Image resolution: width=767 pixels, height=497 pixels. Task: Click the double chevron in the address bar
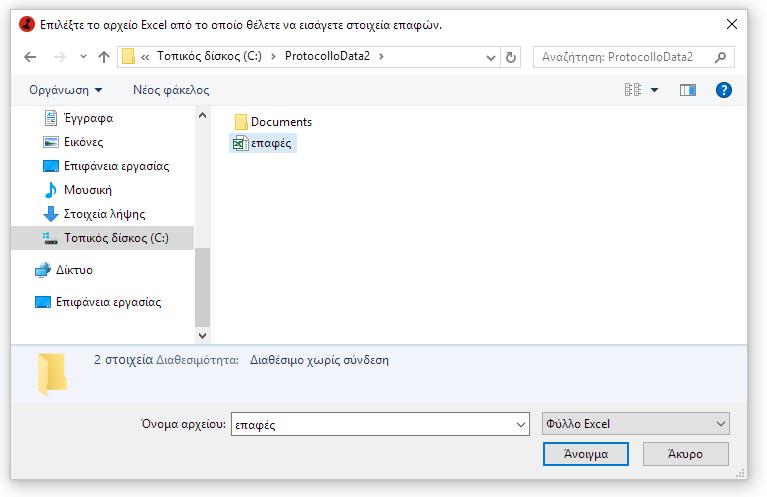pos(145,57)
